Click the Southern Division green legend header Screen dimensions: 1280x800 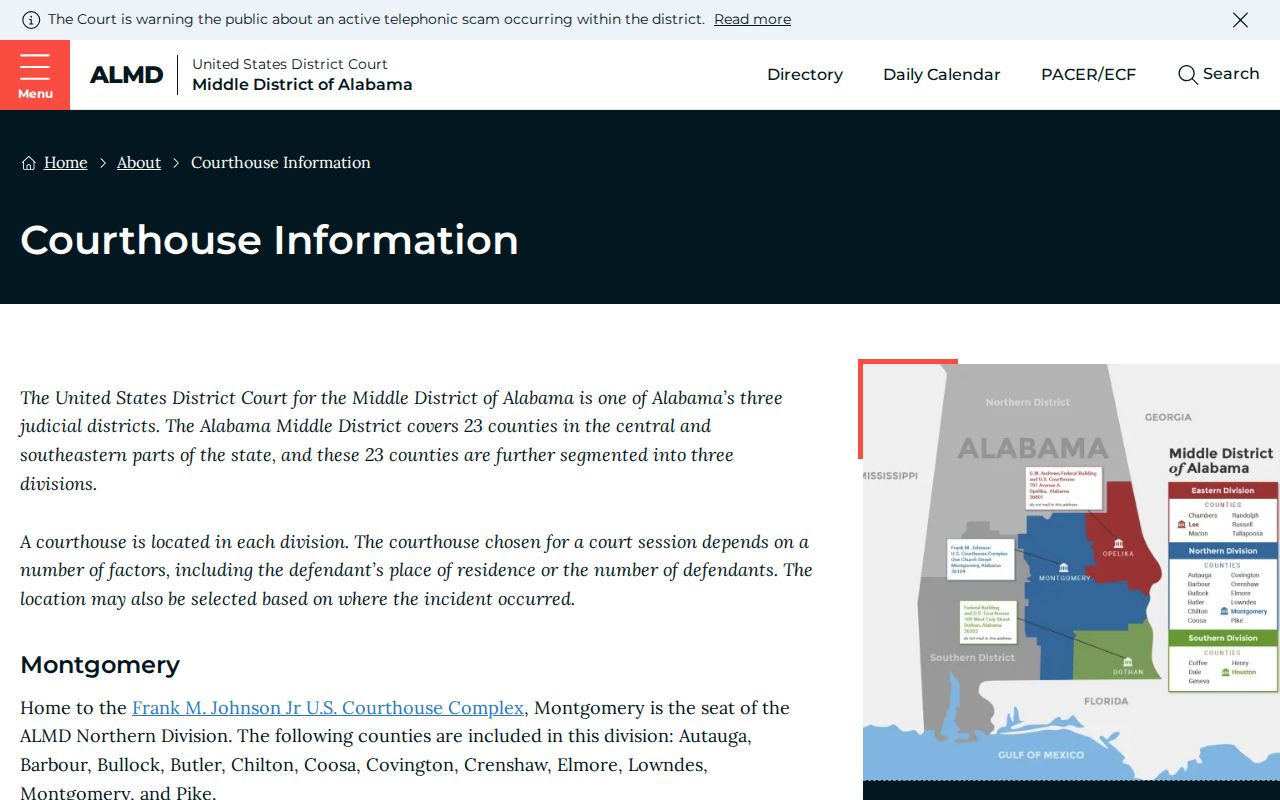[x=1223, y=638]
